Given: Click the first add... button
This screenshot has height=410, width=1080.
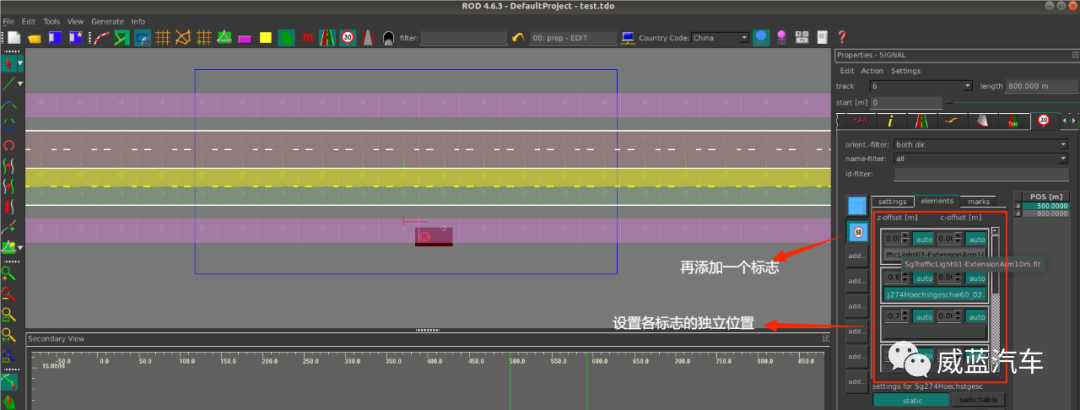Looking at the screenshot, I should 858,256.
